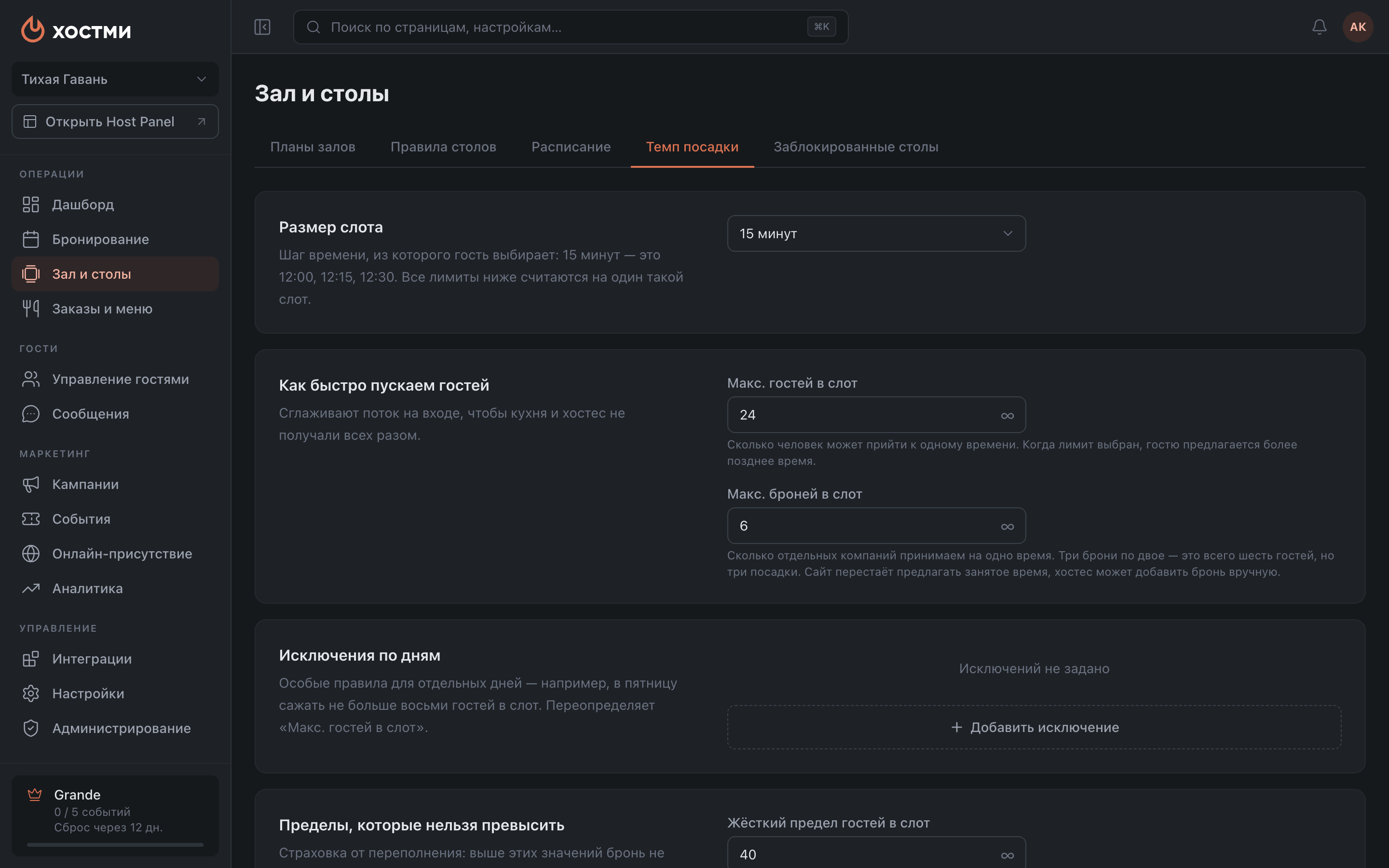Click Открыть Host Panel button
Viewport: 1389px width, 868px height.
coord(115,122)
